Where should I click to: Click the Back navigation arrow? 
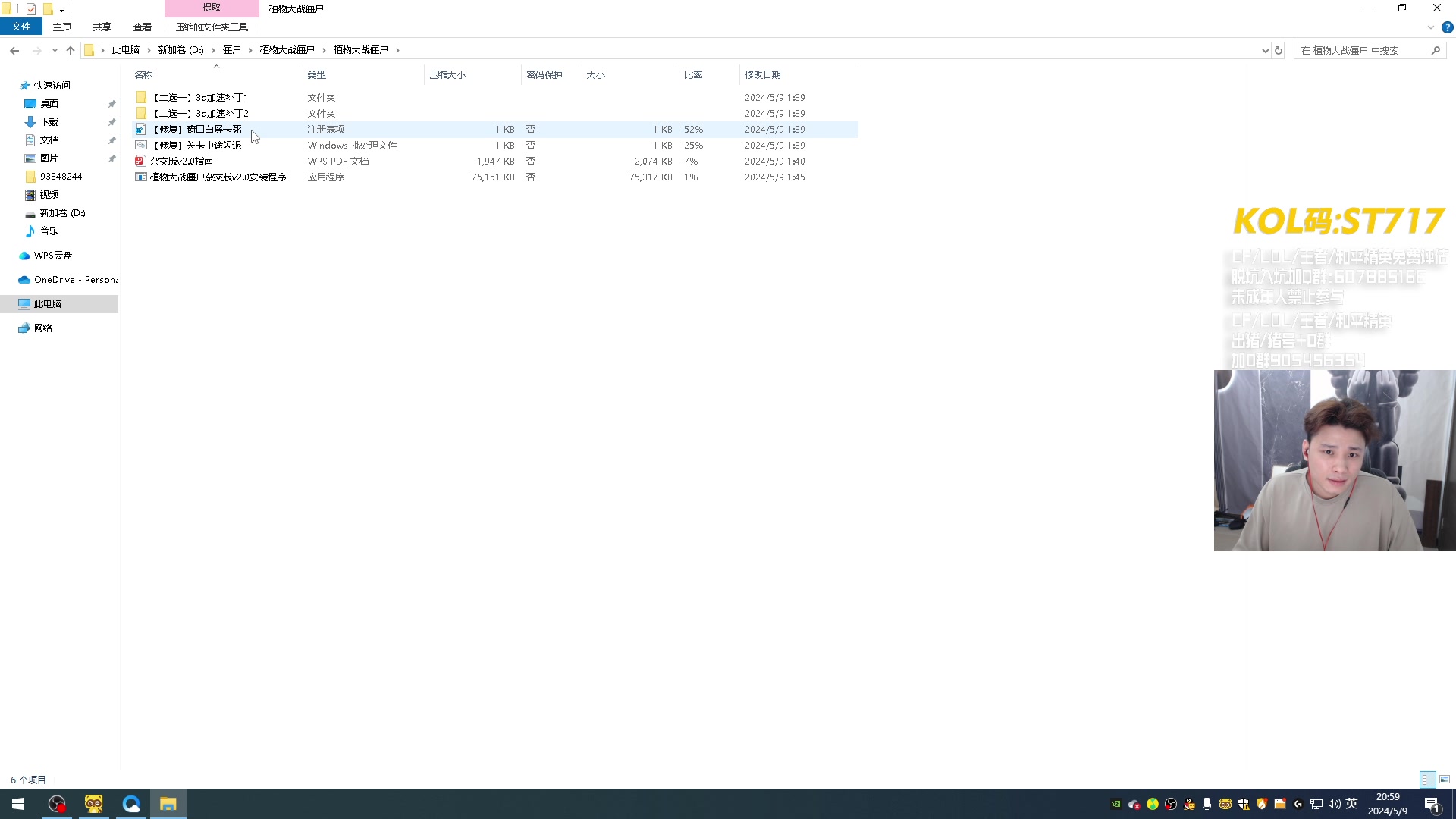point(14,51)
